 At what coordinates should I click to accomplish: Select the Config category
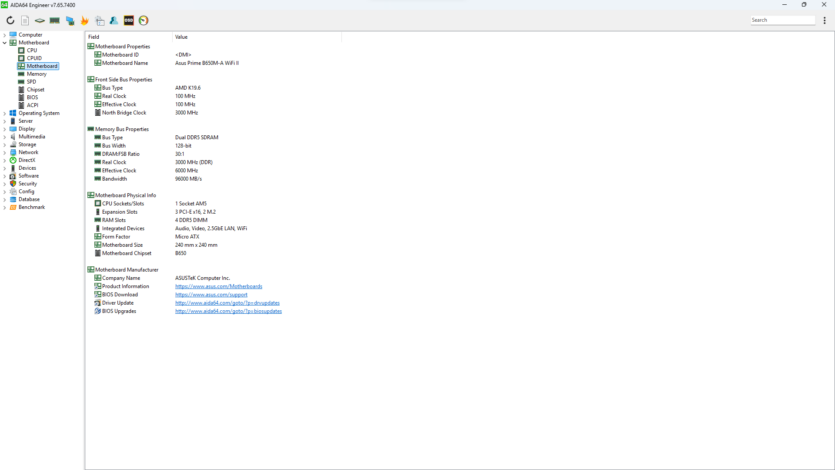[x=26, y=192]
